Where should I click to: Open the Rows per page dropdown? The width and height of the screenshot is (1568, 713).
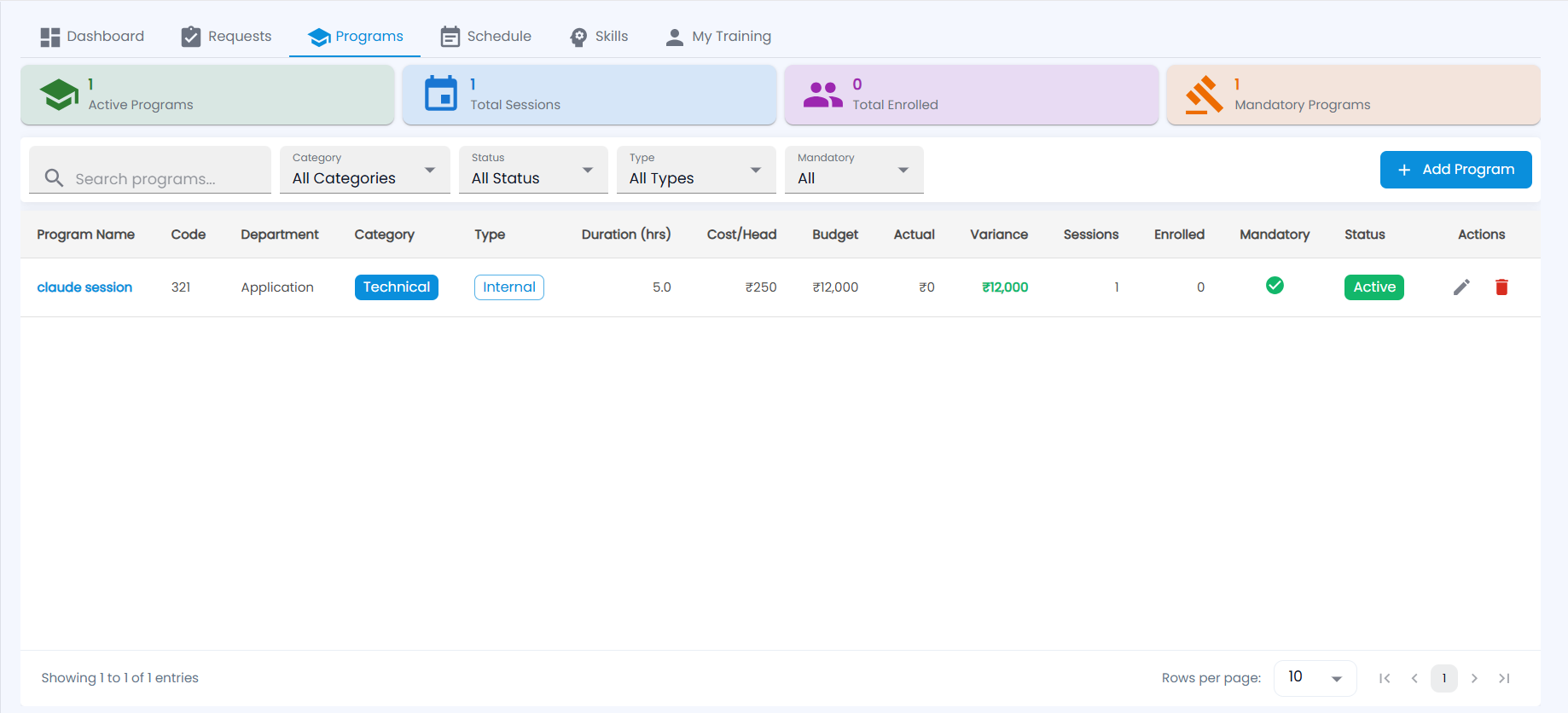(x=1315, y=678)
